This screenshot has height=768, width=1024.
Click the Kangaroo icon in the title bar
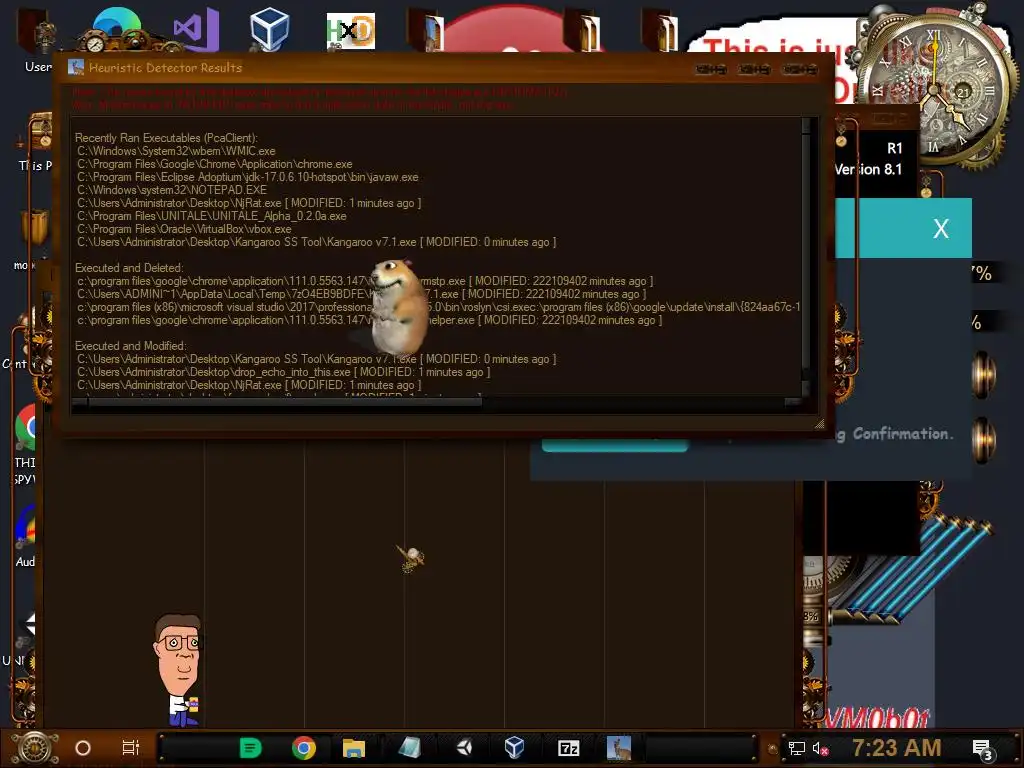coord(76,67)
